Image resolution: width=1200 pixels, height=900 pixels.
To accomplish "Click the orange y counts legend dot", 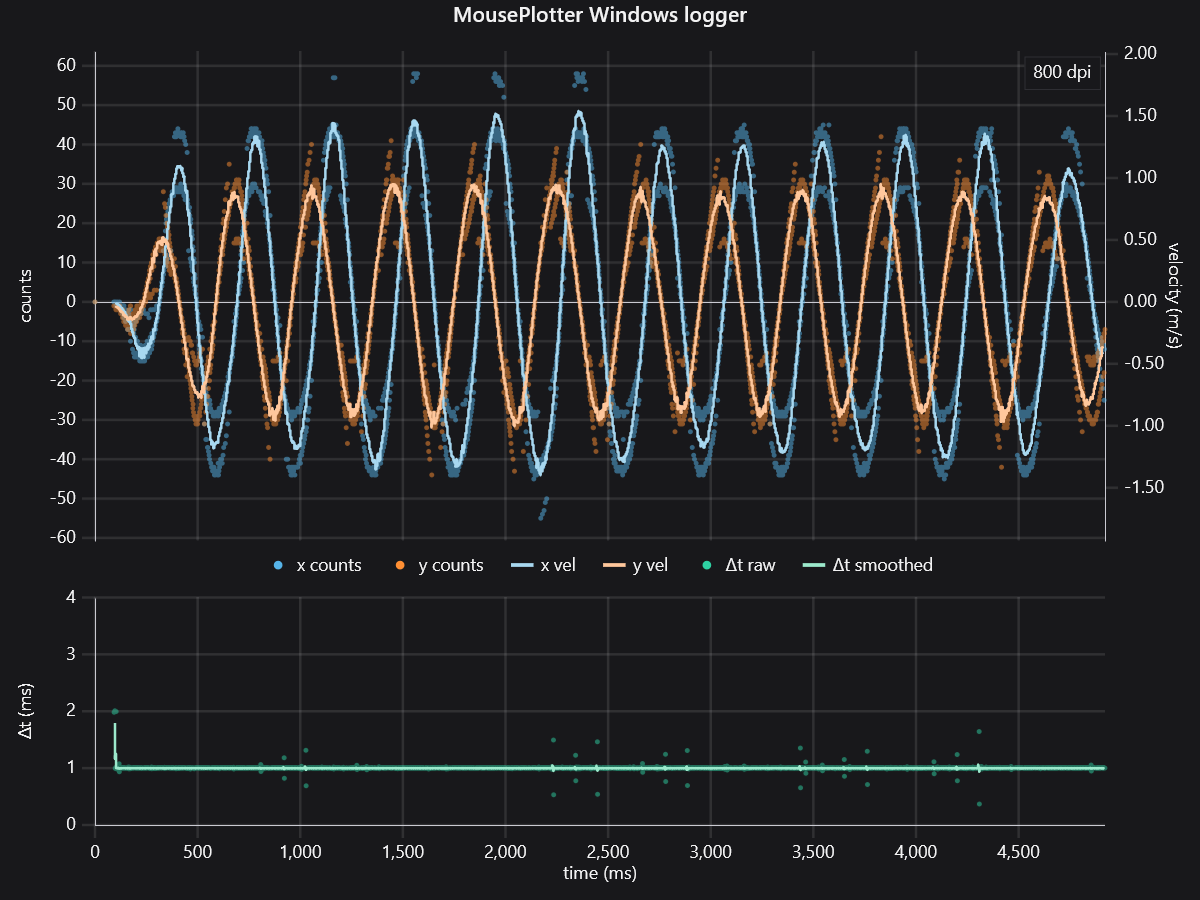I will [x=399, y=566].
